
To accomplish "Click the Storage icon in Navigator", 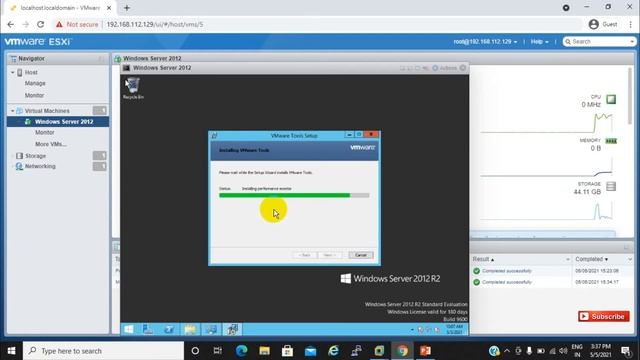I will 19,156.
